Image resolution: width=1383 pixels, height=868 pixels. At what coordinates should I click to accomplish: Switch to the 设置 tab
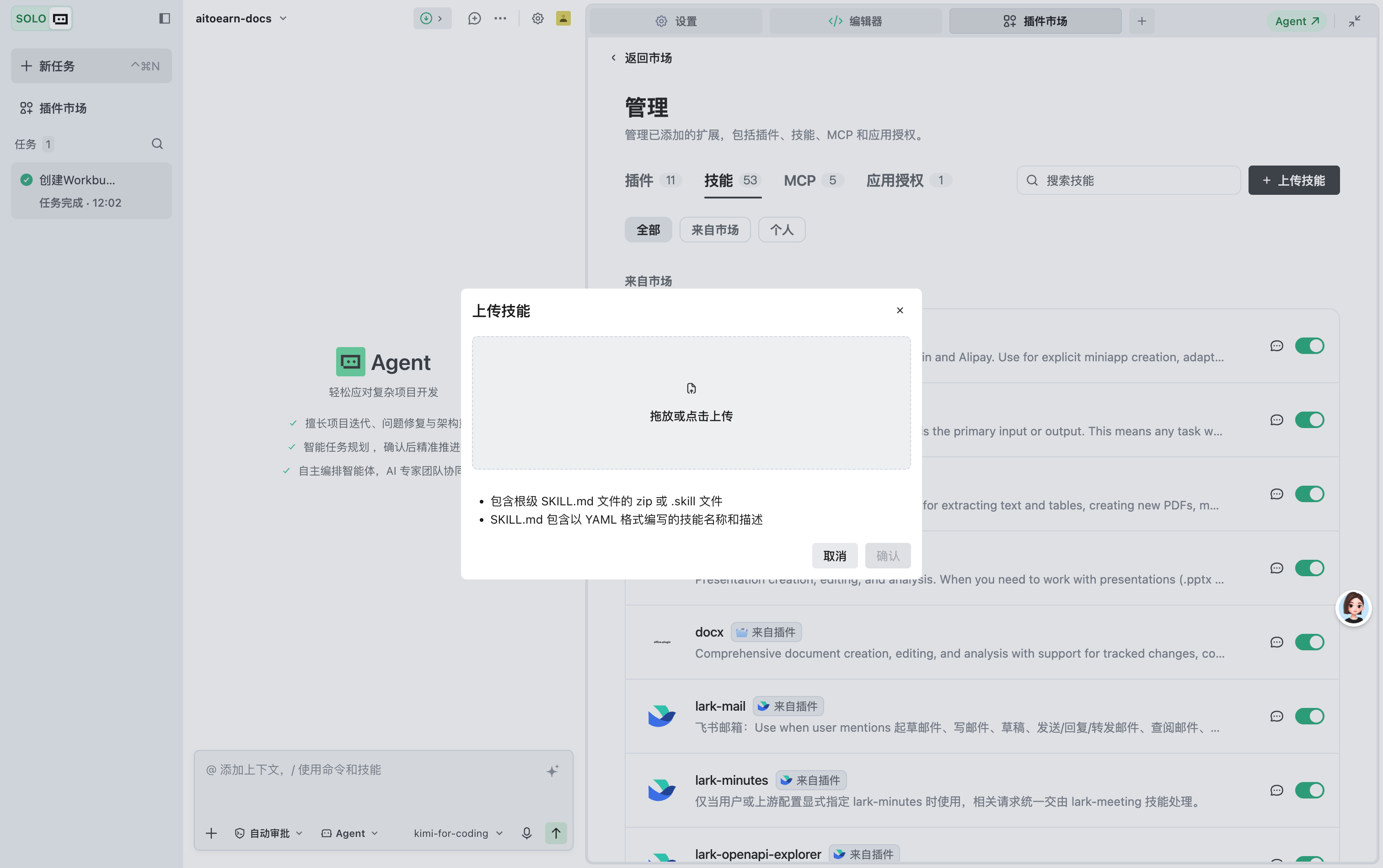[675, 21]
